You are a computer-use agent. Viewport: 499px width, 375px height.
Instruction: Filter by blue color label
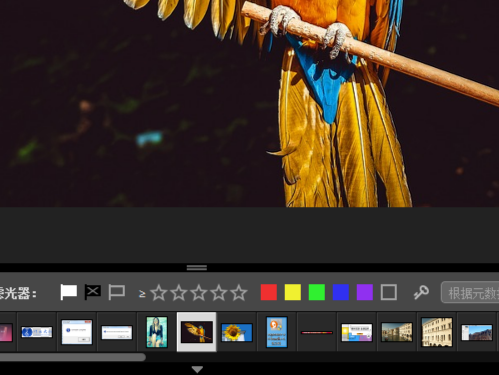341,292
